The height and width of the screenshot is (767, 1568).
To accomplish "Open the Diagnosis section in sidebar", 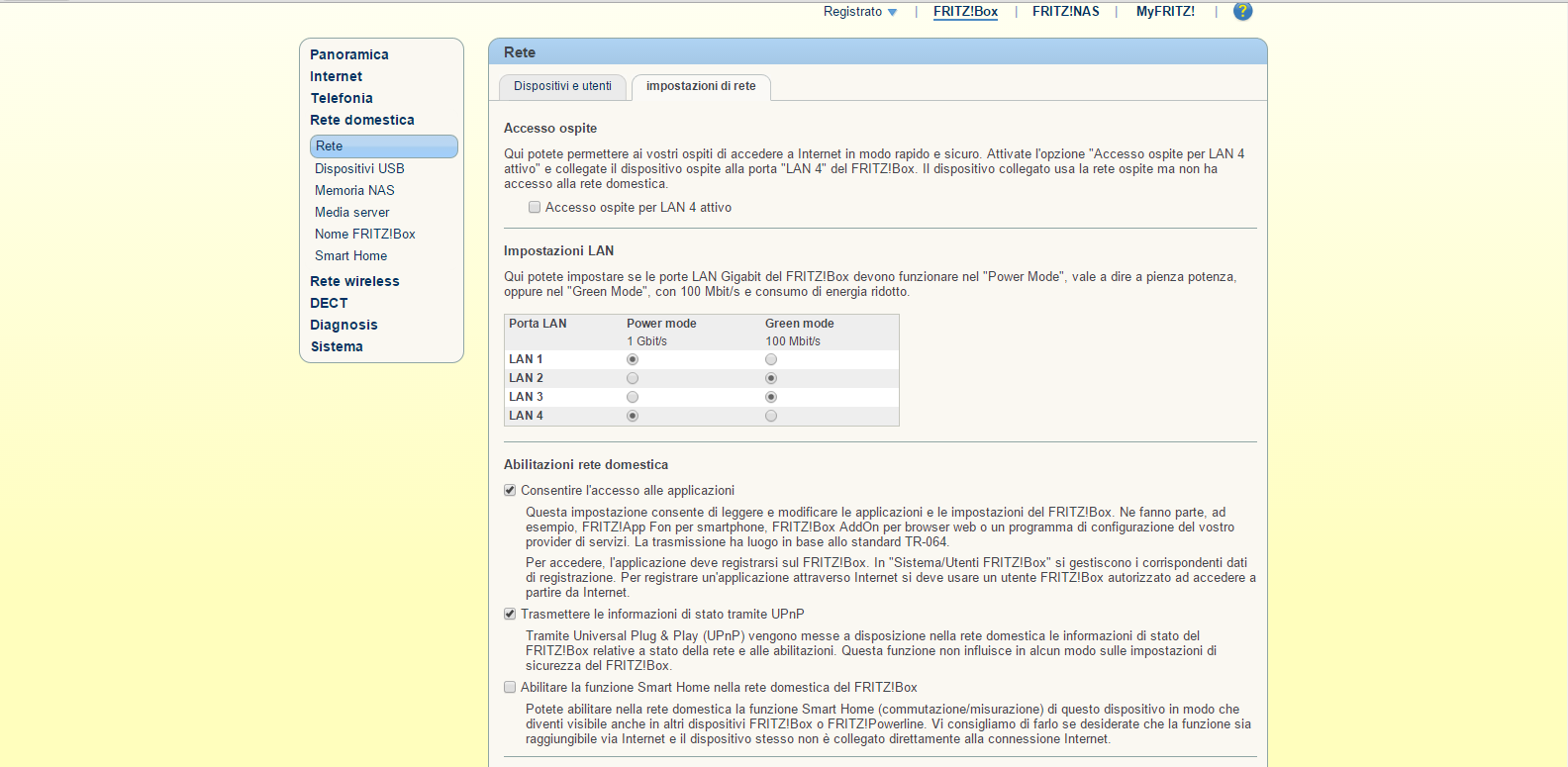I will coord(343,325).
